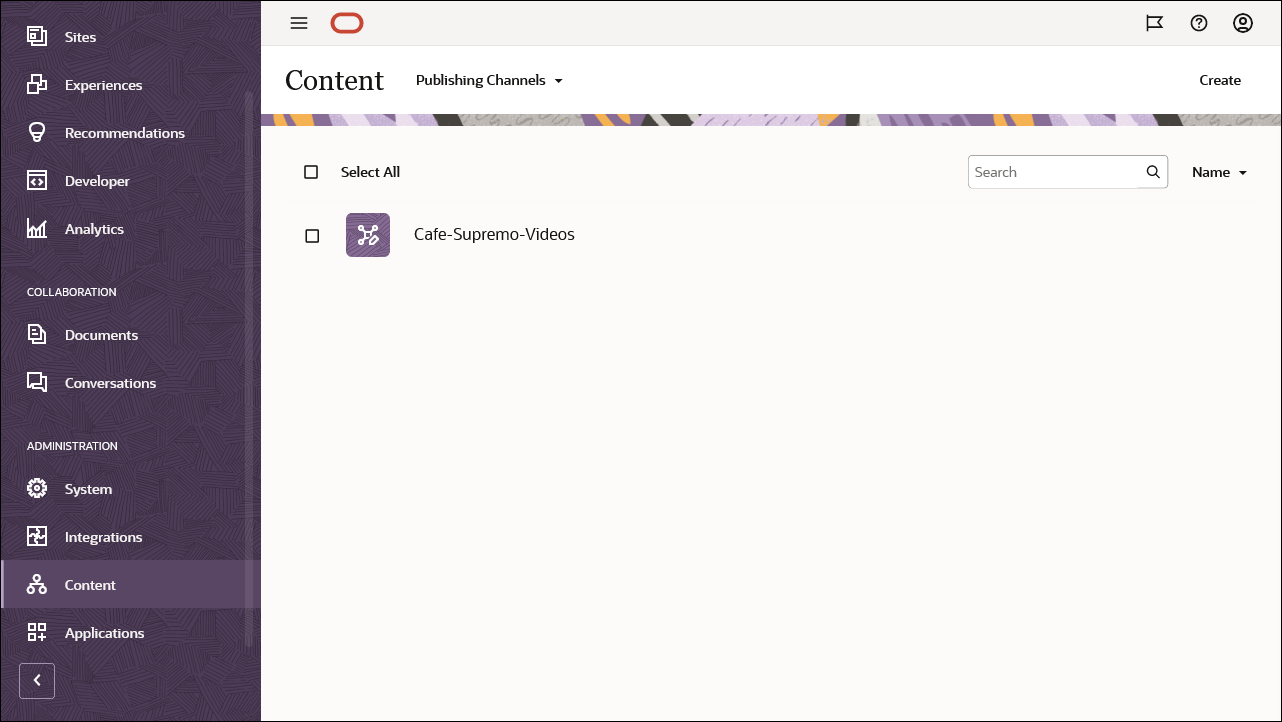
Task: Select Content under Administration
Action: point(90,584)
